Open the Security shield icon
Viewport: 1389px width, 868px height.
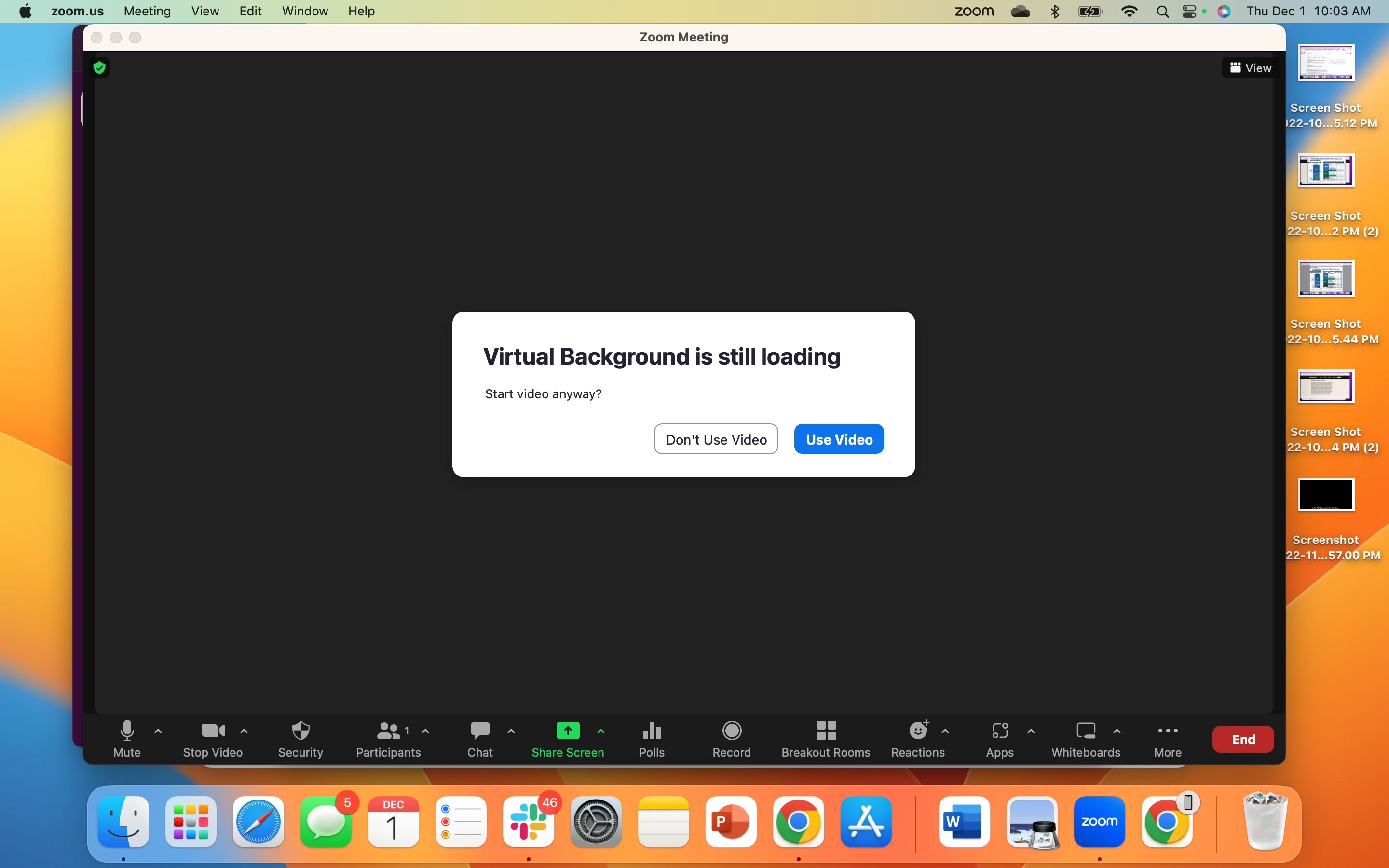coord(300,731)
